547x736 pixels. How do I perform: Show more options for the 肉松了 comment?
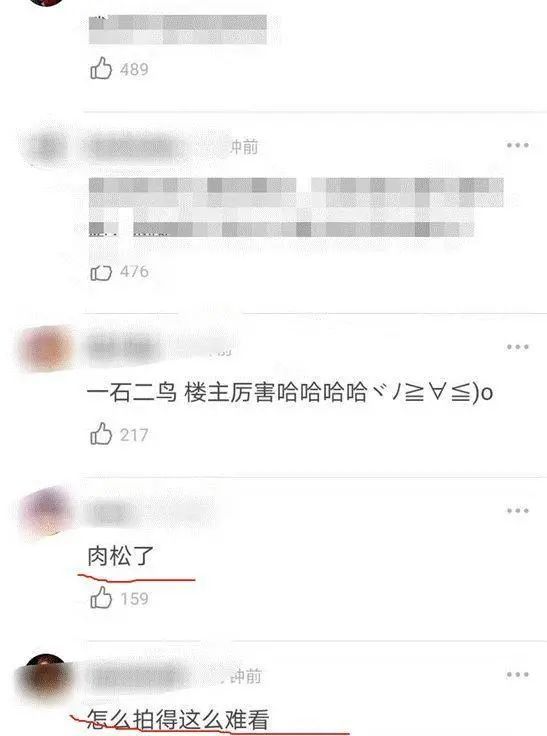(x=517, y=510)
